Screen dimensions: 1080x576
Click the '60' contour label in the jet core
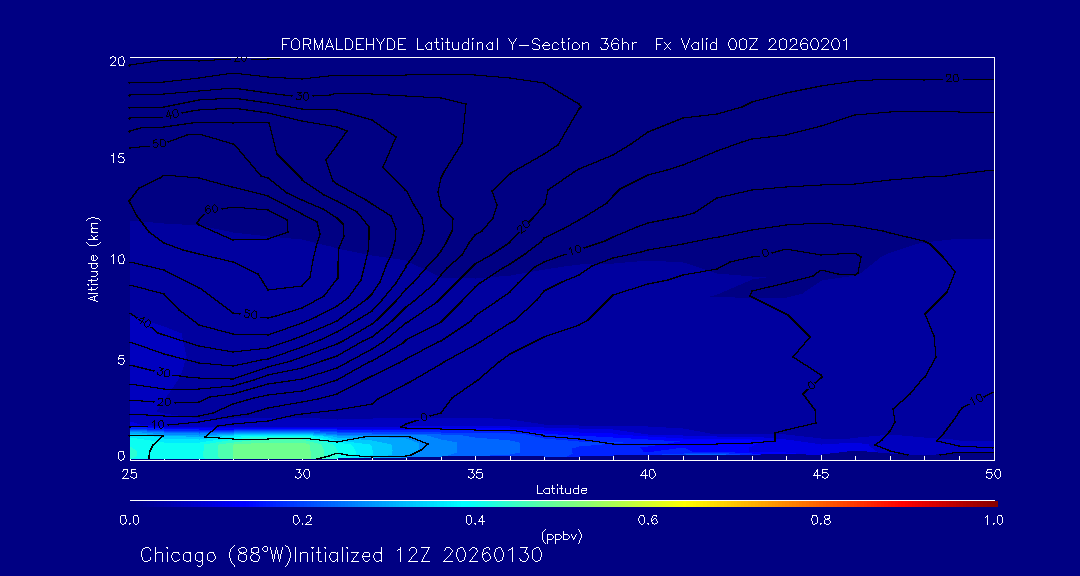coord(211,209)
